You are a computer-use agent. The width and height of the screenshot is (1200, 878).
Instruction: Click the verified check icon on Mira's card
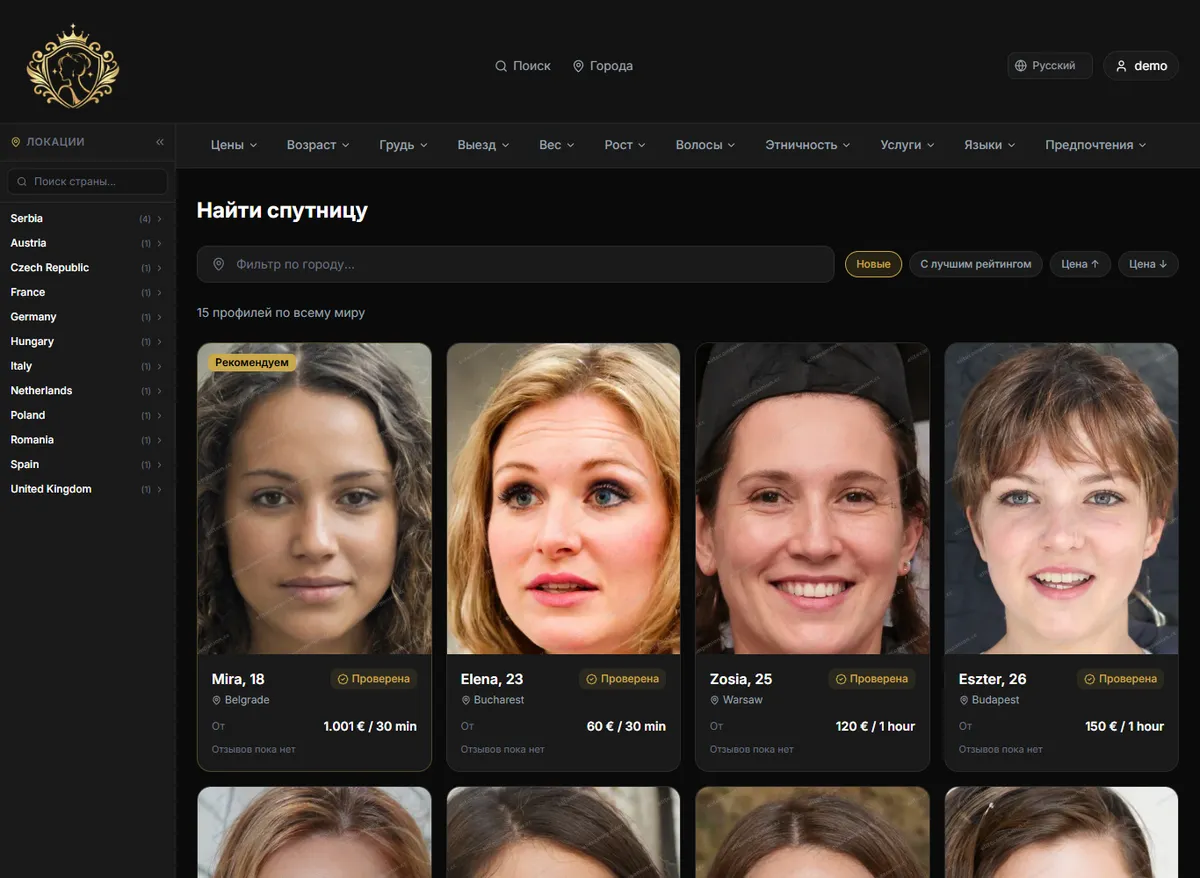click(x=343, y=679)
